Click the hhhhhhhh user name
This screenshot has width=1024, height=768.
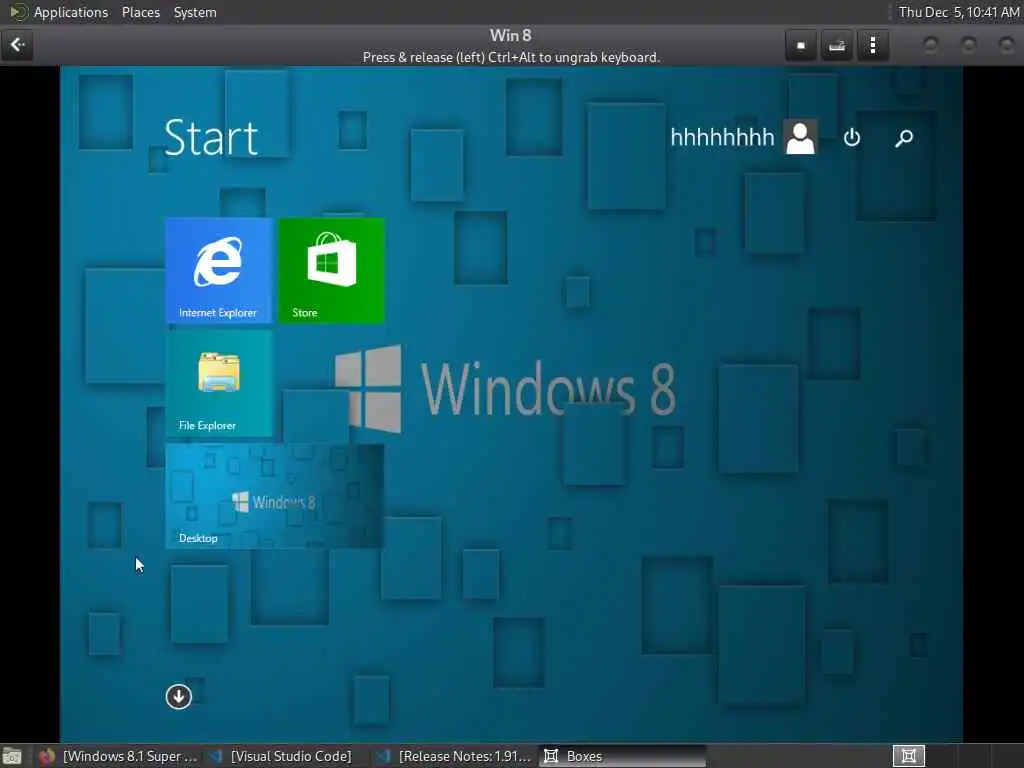[x=722, y=137]
